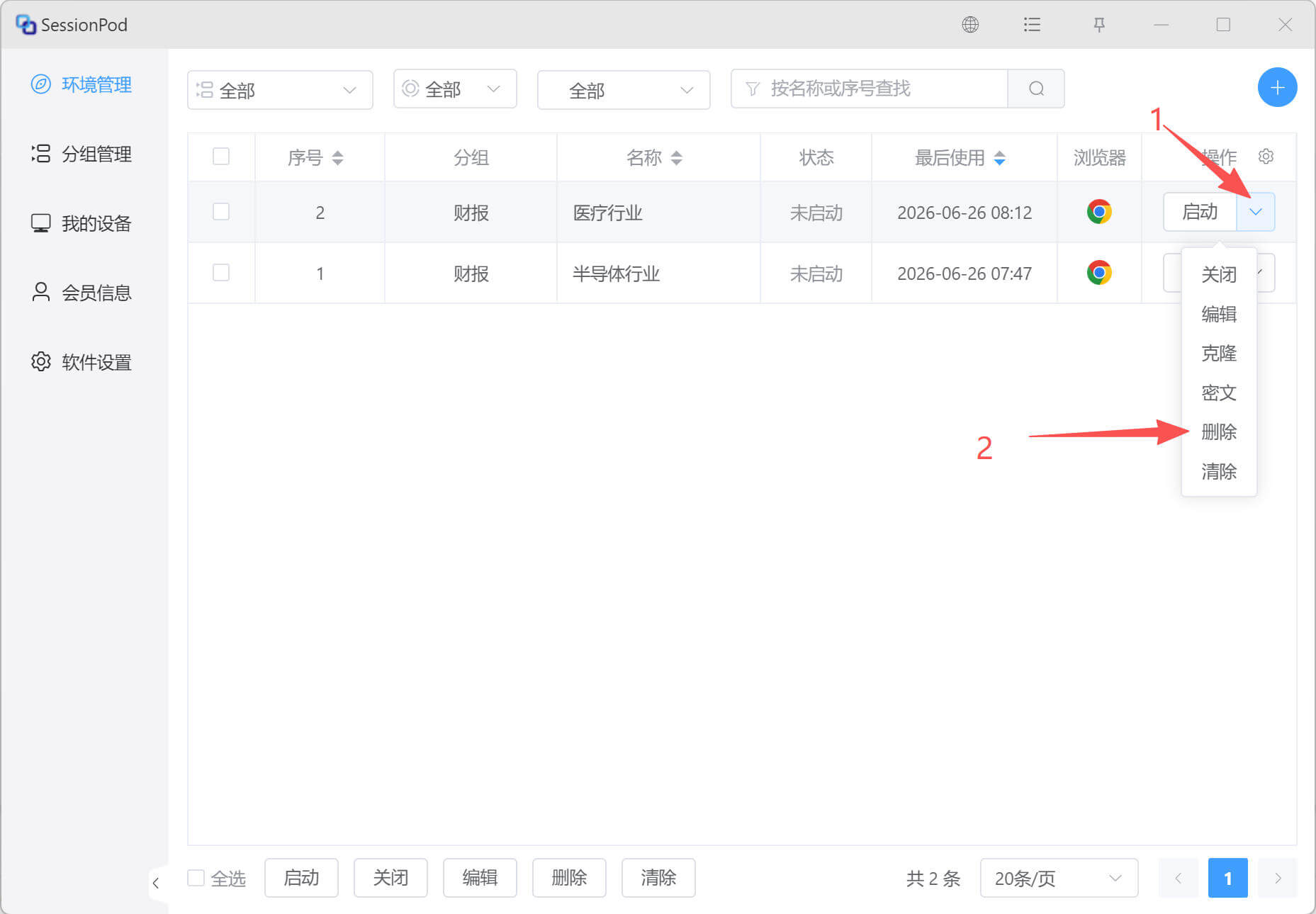This screenshot has width=1316, height=914.
Task: Click the date 2026-06-26 08:12
Action: click(x=964, y=213)
